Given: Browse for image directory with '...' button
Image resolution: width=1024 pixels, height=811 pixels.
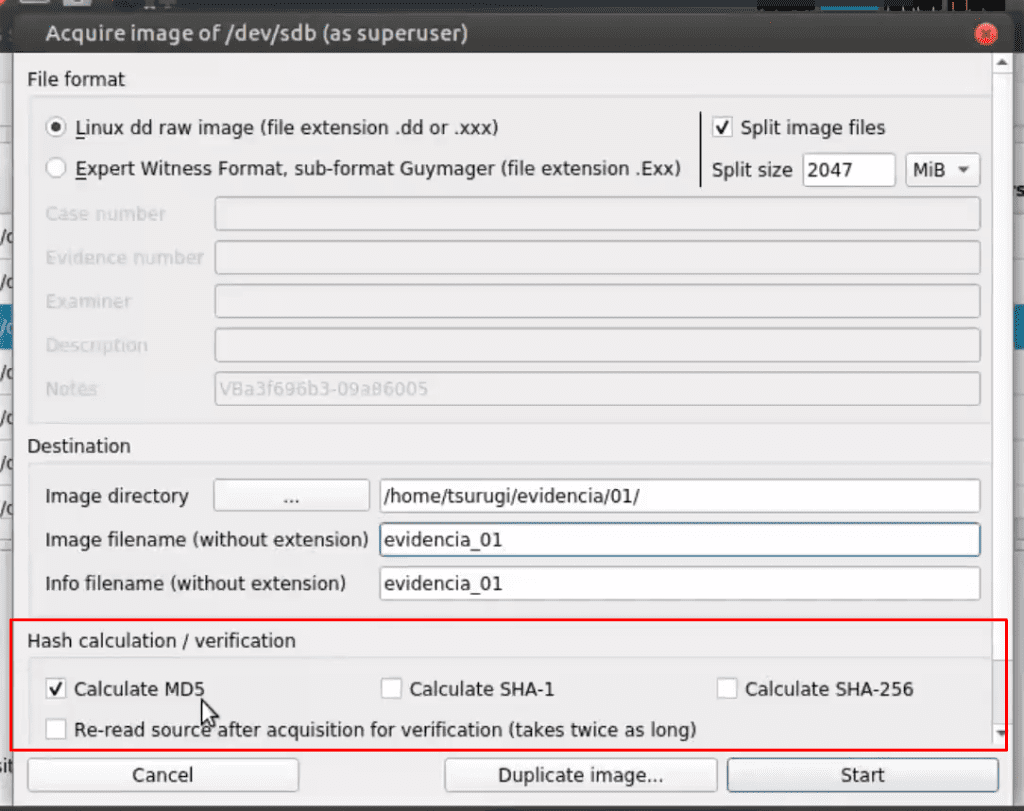Looking at the screenshot, I should [291, 496].
